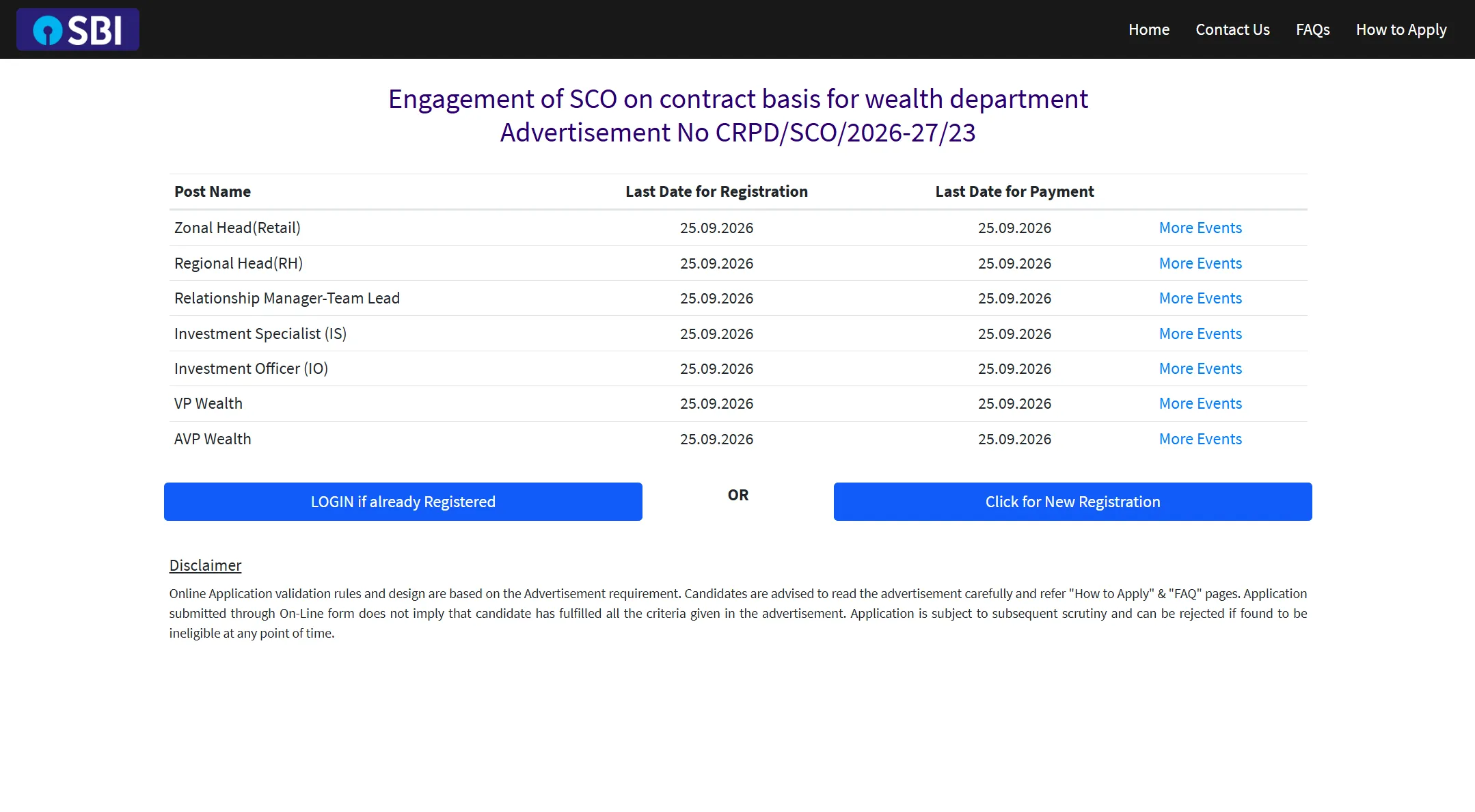Viewport: 1475px width, 812px height.
Task: Click Last Date for Registration header
Action: tap(716, 191)
